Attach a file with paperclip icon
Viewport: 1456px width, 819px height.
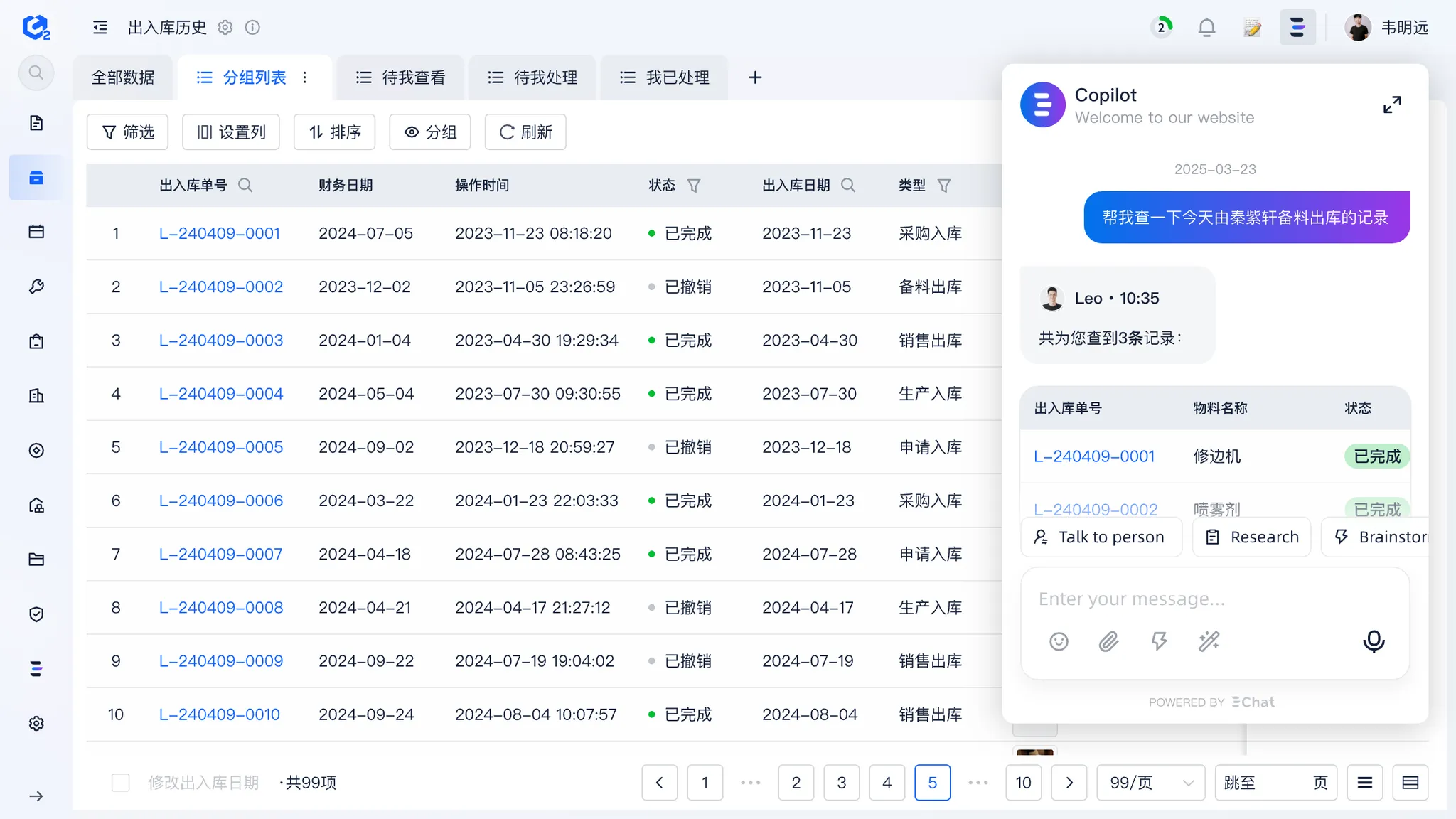coord(1108,641)
